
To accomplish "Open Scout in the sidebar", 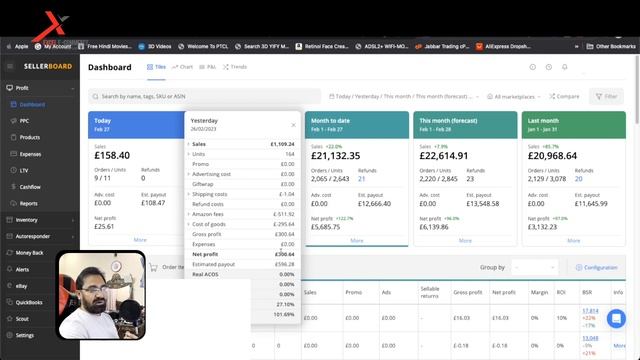I will click(x=18, y=319).
